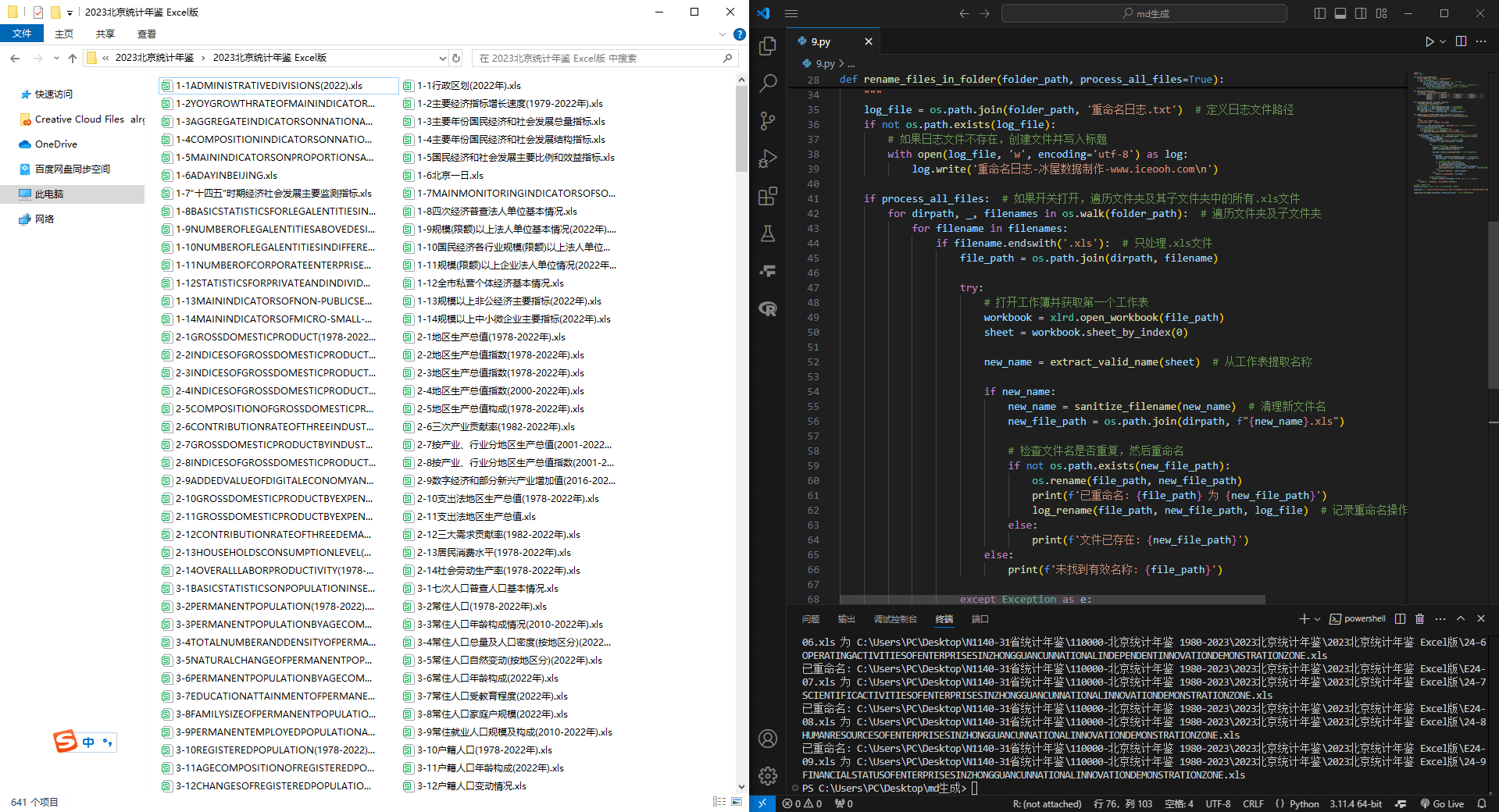Split the editor to the right
Viewport: 1499px width, 812px height.
[x=1461, y=41]
